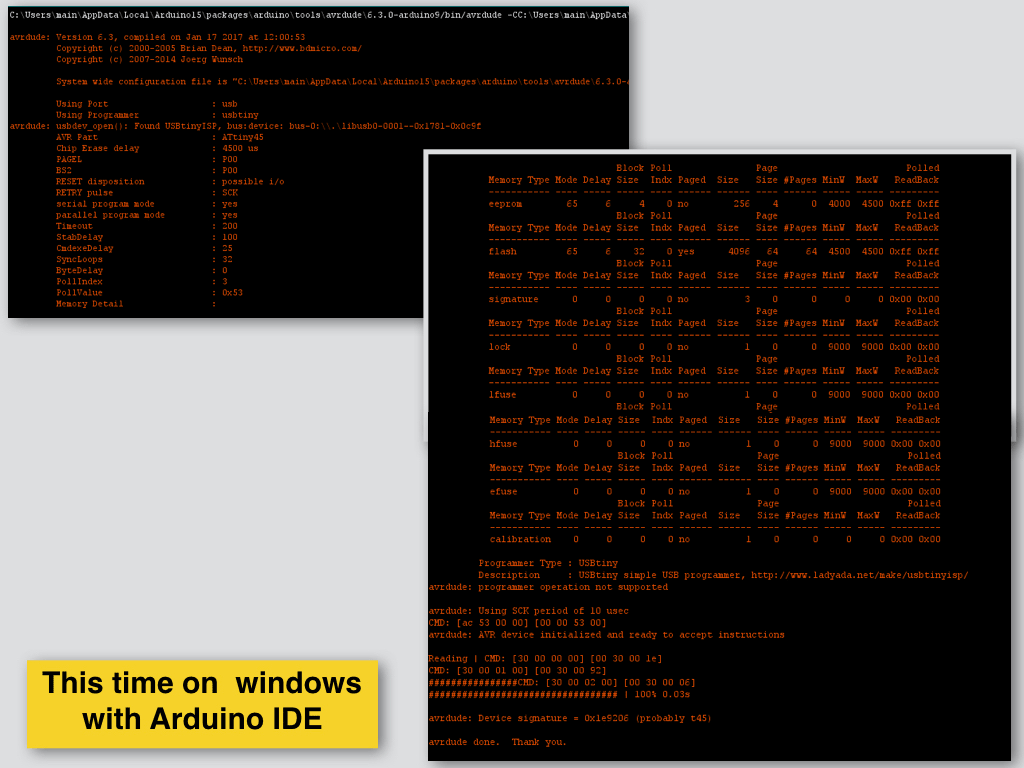
Task: Click the 'PAGEL : P00' line
Action: pyautogui.click(x=147, y=159)
